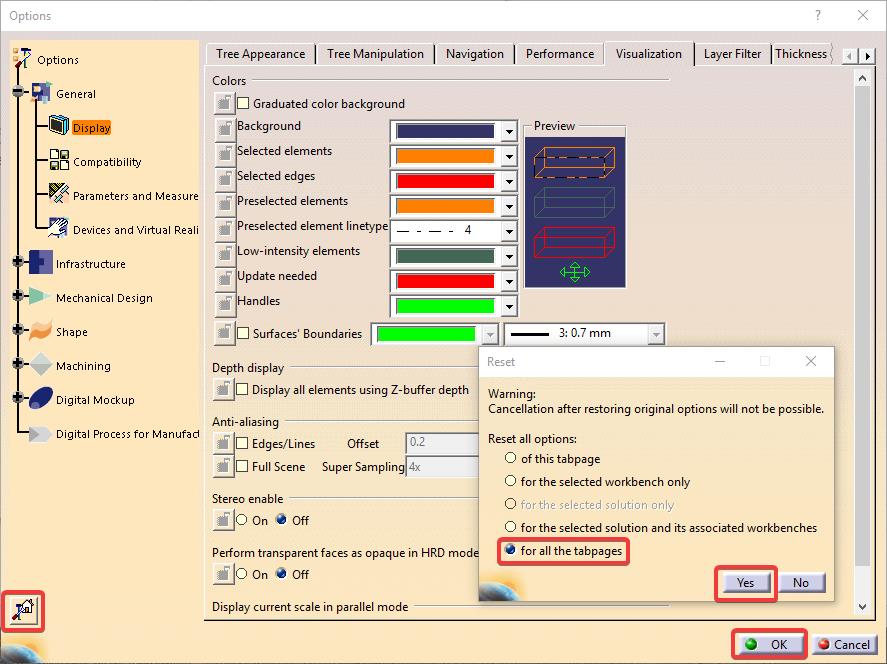Check Display all elements using Z-buffer depth
This screenshot has height=664, width=887.
(x=242, y=389)
